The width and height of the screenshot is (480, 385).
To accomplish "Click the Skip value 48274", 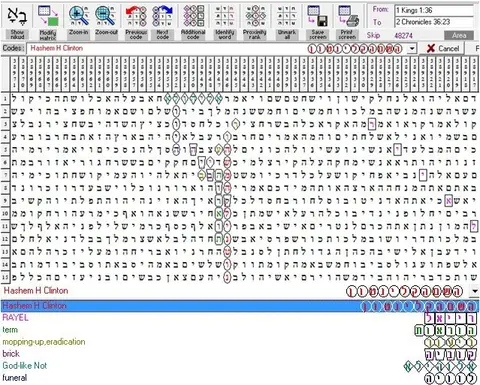I will tap(403, 36).
